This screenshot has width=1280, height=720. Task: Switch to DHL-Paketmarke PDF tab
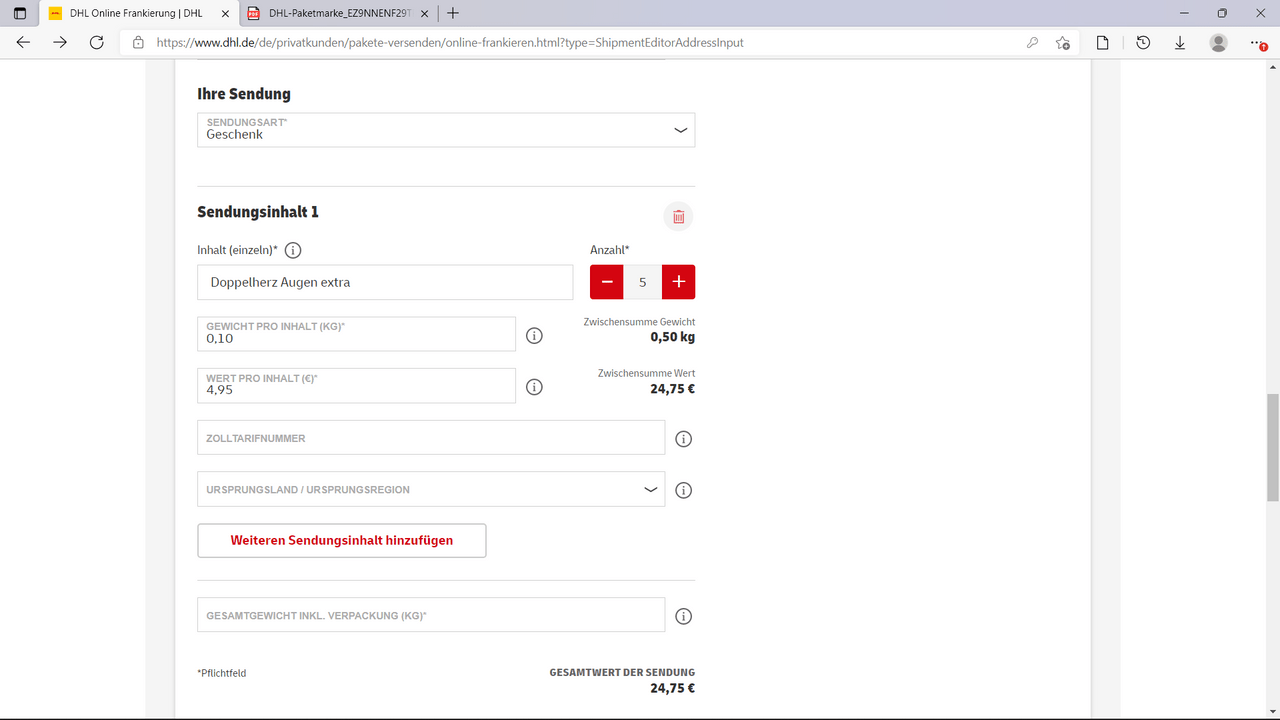coord(339,13)
